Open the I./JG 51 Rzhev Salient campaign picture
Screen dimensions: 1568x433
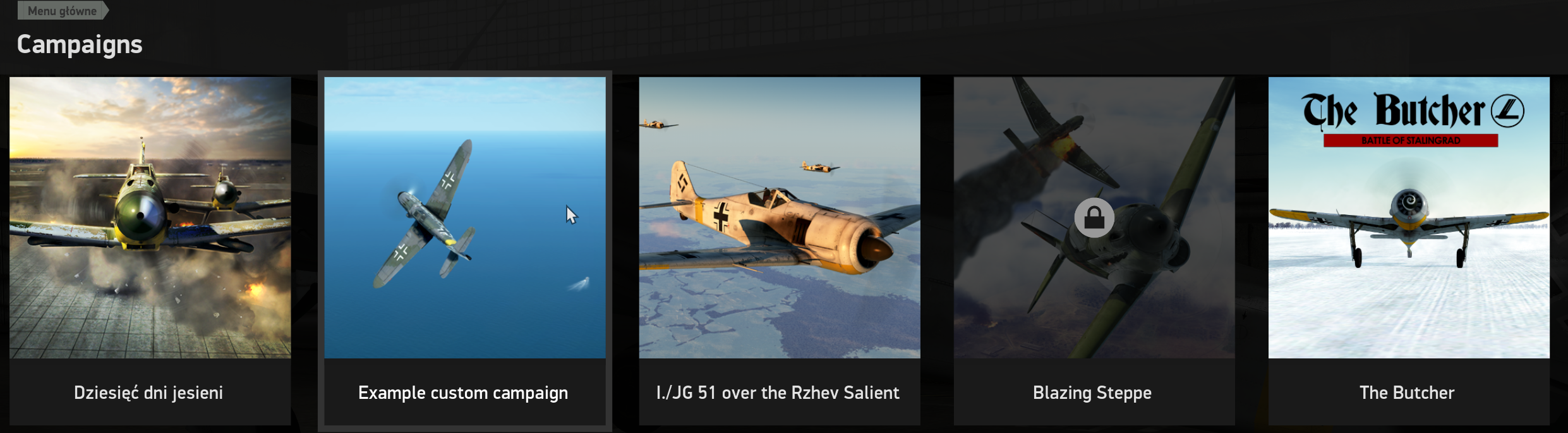pyautogui.click(x=780, y=217)
